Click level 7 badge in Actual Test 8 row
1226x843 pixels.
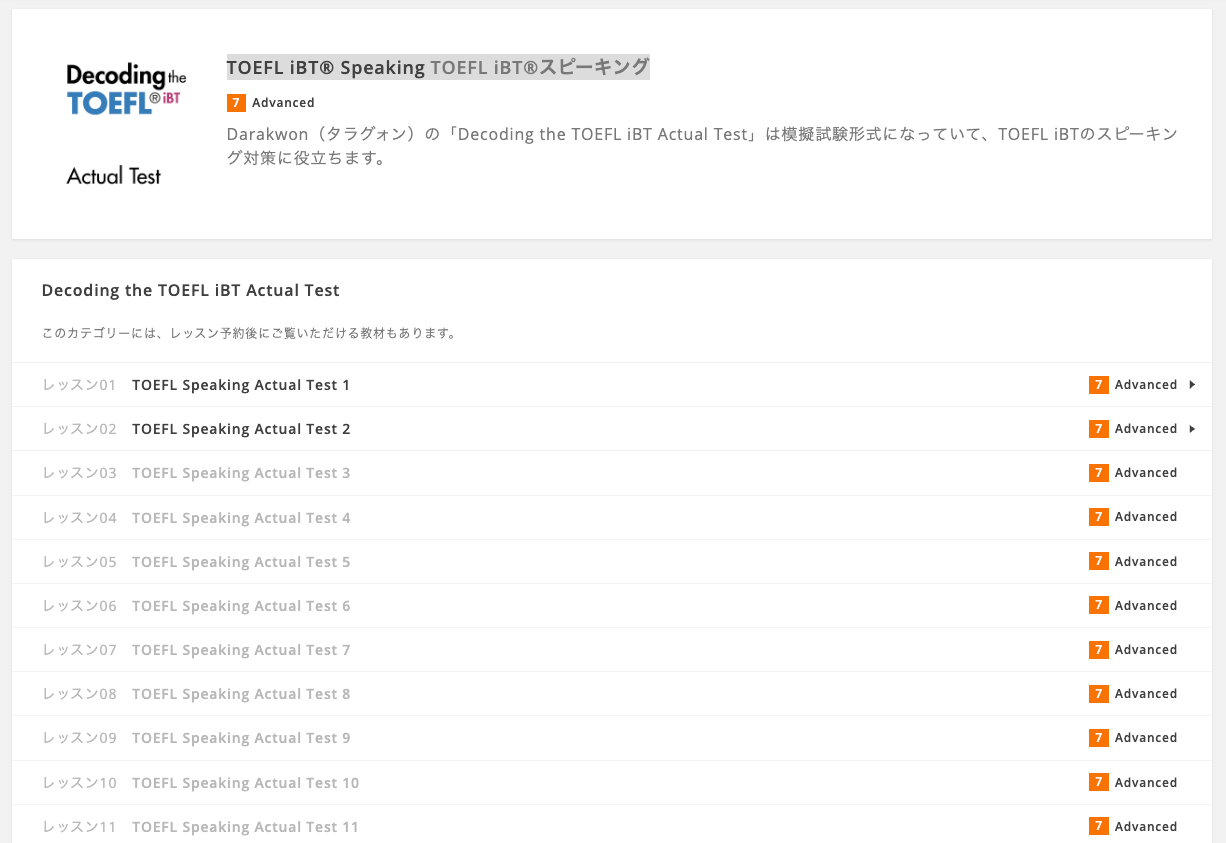[x=1099, y=694]
